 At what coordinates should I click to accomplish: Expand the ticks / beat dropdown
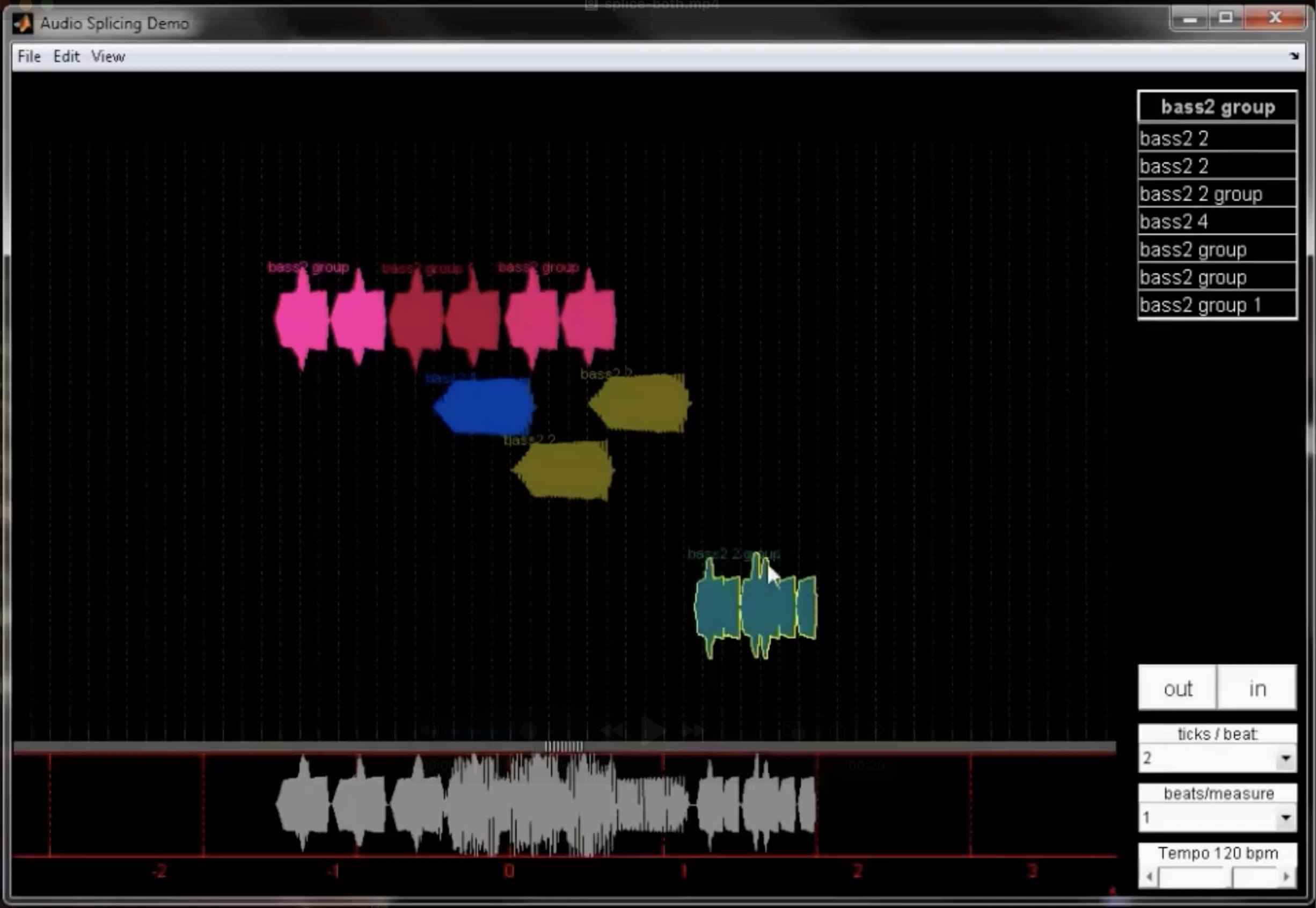(x=1285, y=758)
